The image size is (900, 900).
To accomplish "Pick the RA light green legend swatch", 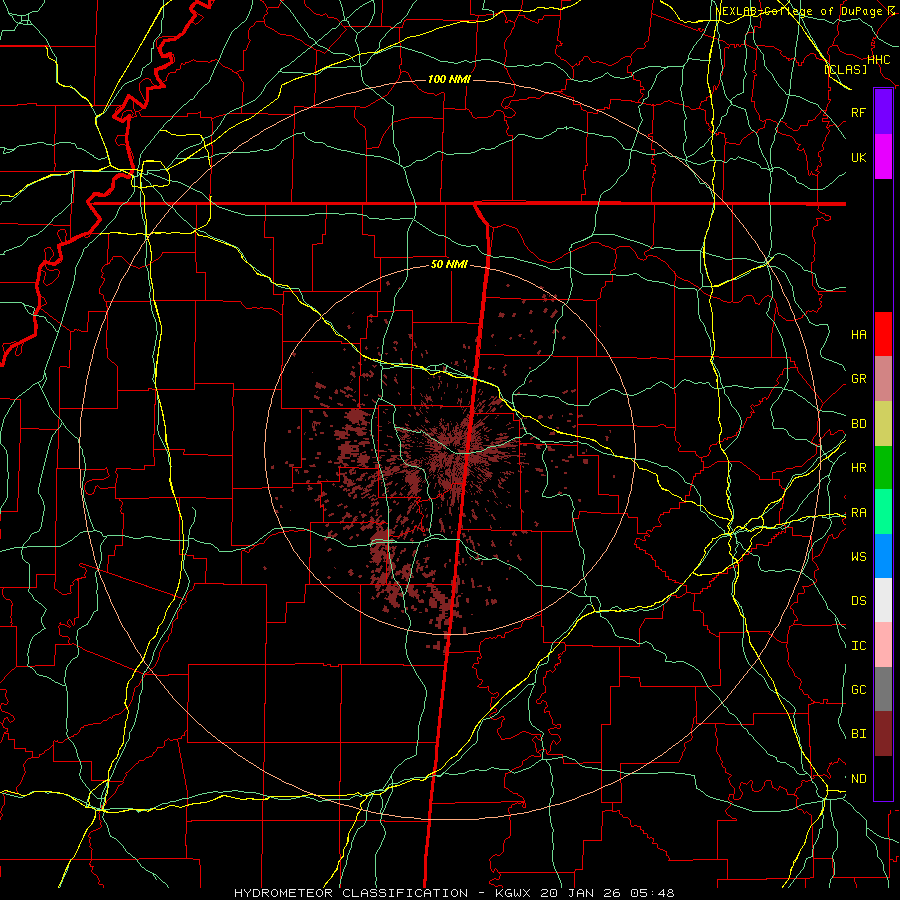I will 883,512.
